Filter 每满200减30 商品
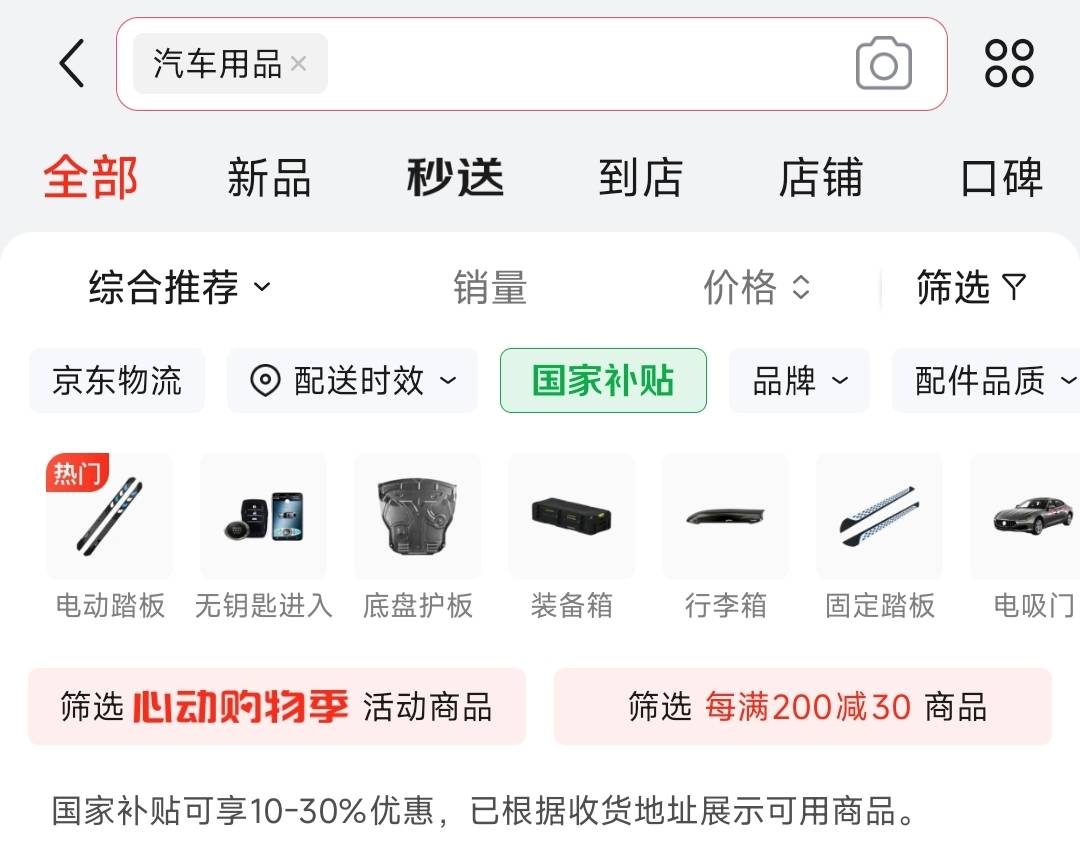This screenshot has width=1080, height=863. tap(803, 707)
